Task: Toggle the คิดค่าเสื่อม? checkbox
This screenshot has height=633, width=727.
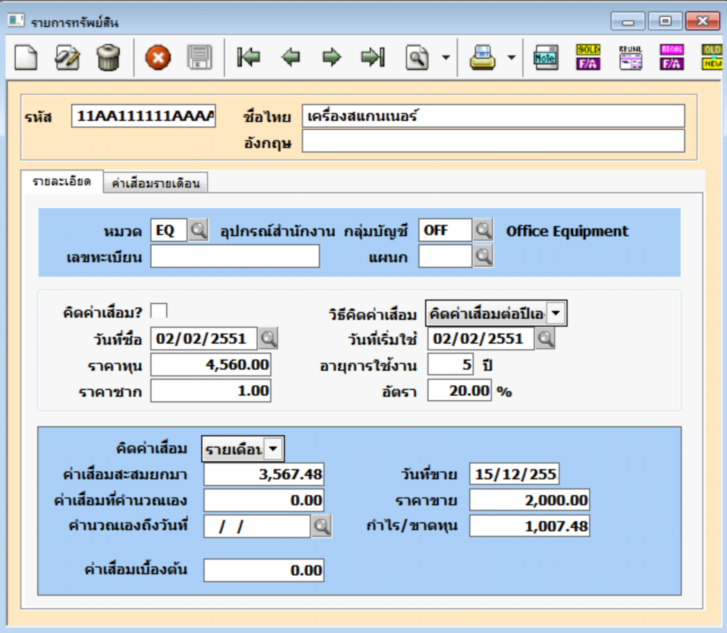Action: click(159, 312)
